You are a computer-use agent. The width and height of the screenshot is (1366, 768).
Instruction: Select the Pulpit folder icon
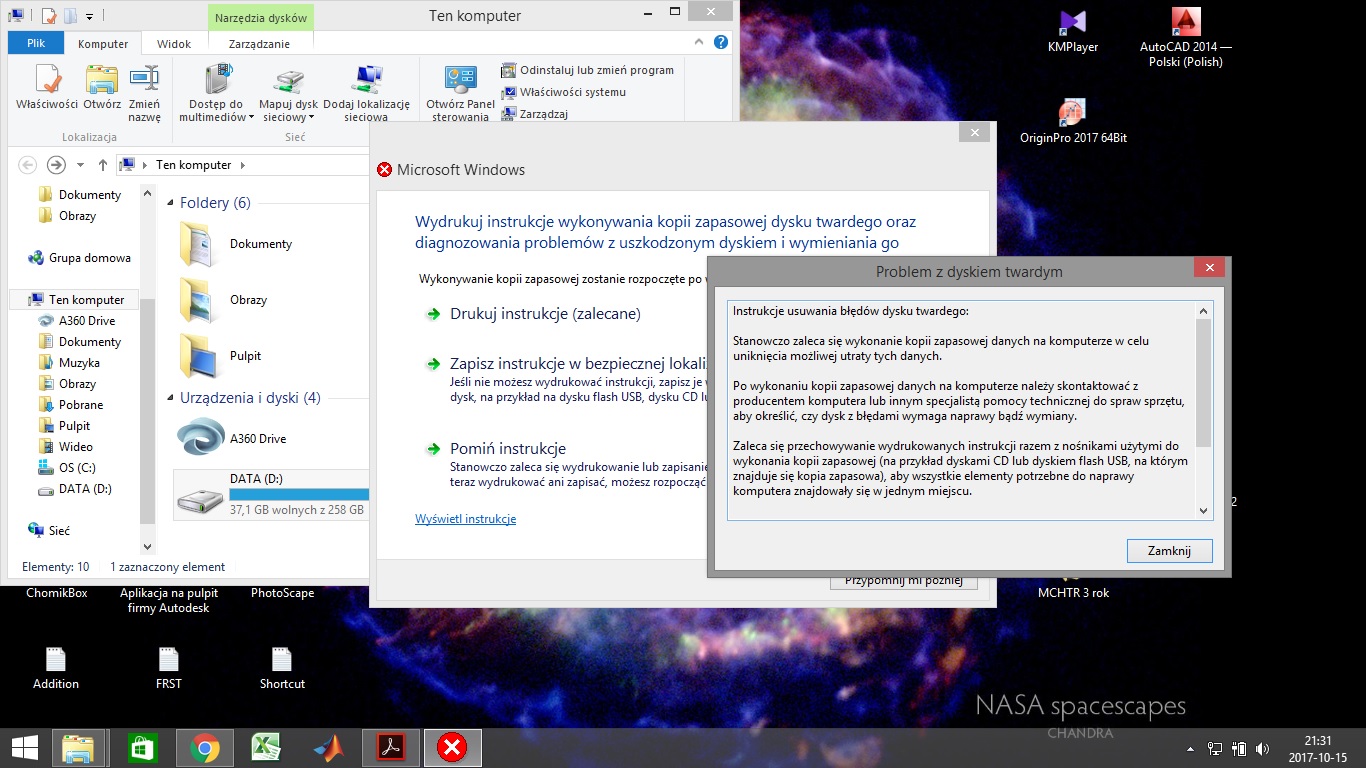[197, 356]
